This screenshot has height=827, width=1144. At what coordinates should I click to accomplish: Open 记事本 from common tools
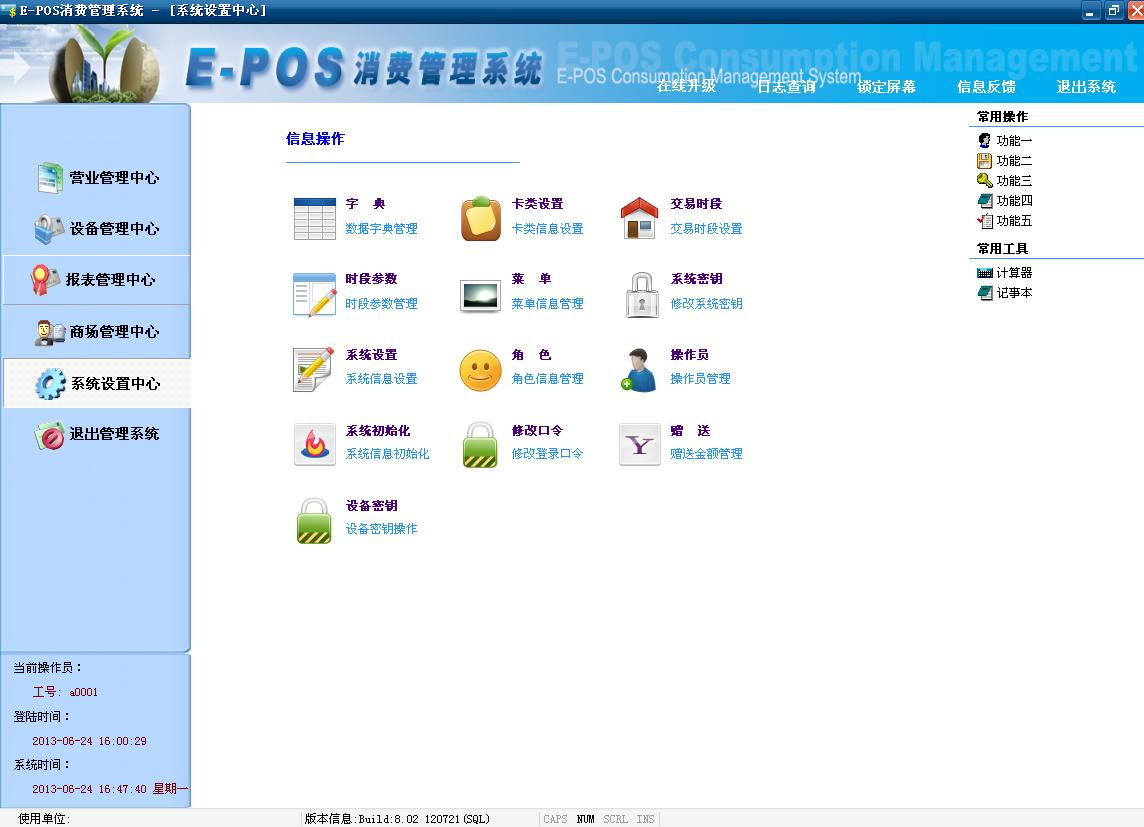(1013, 293)
